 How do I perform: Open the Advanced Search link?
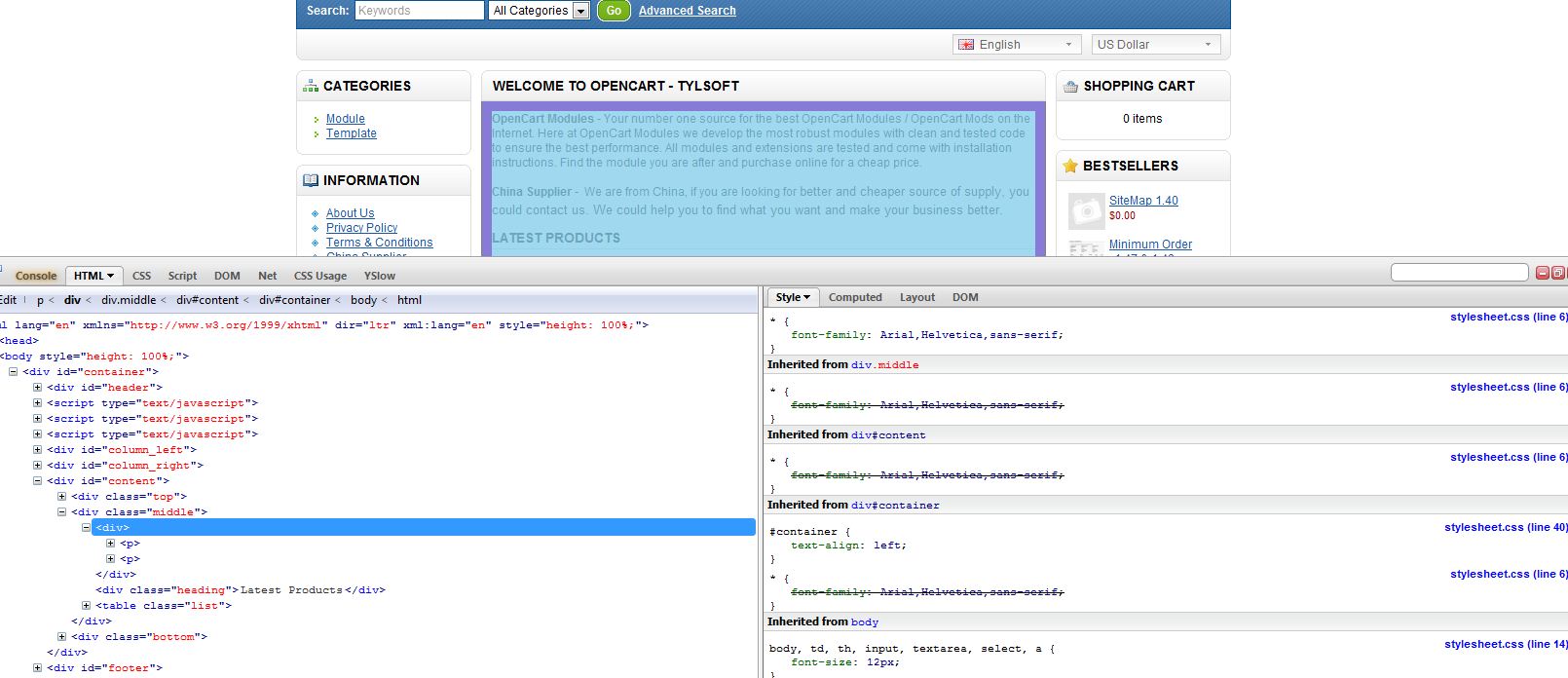tap(688, 11)
